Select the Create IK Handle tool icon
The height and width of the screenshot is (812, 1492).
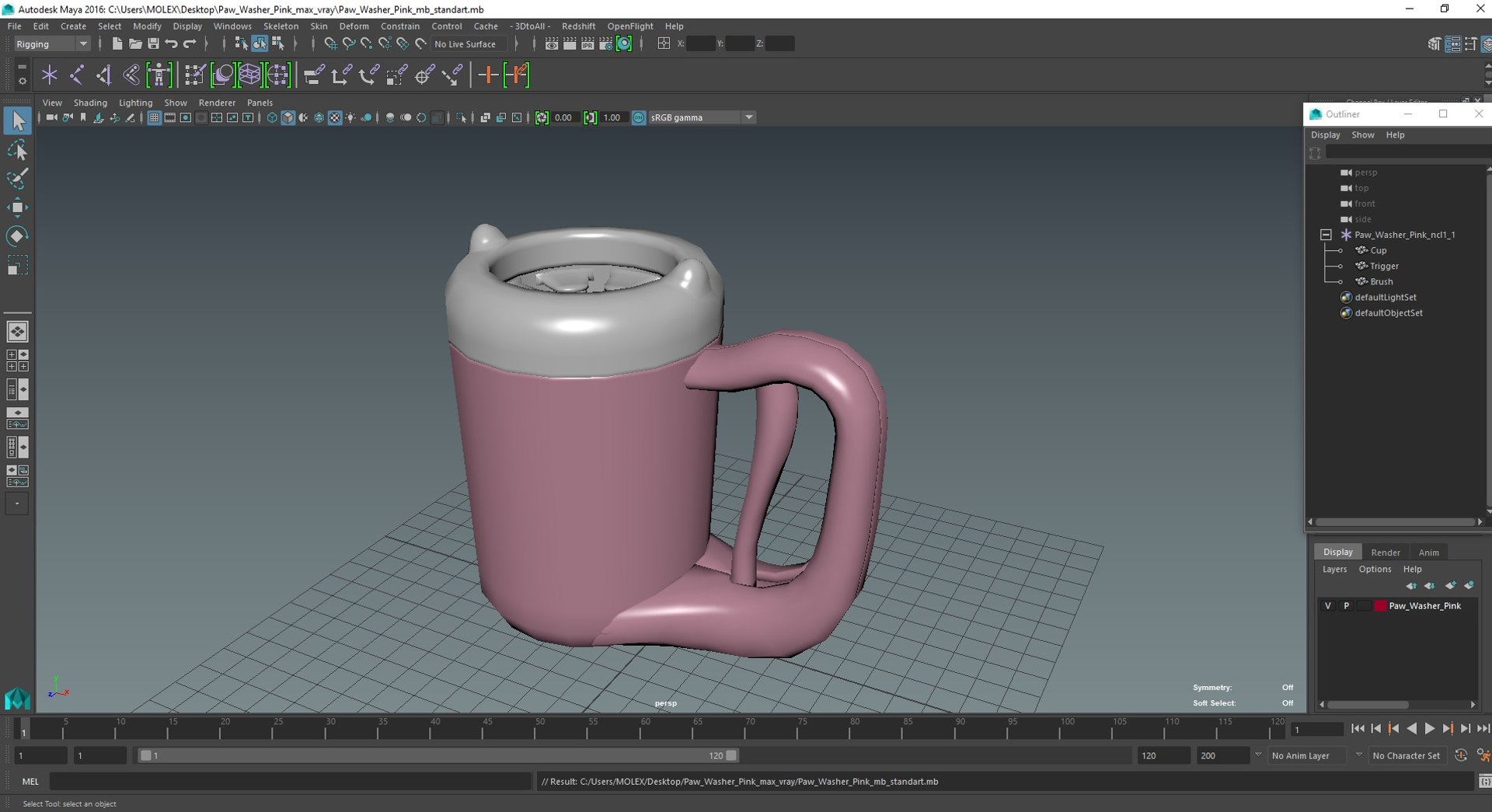[104, 75]
